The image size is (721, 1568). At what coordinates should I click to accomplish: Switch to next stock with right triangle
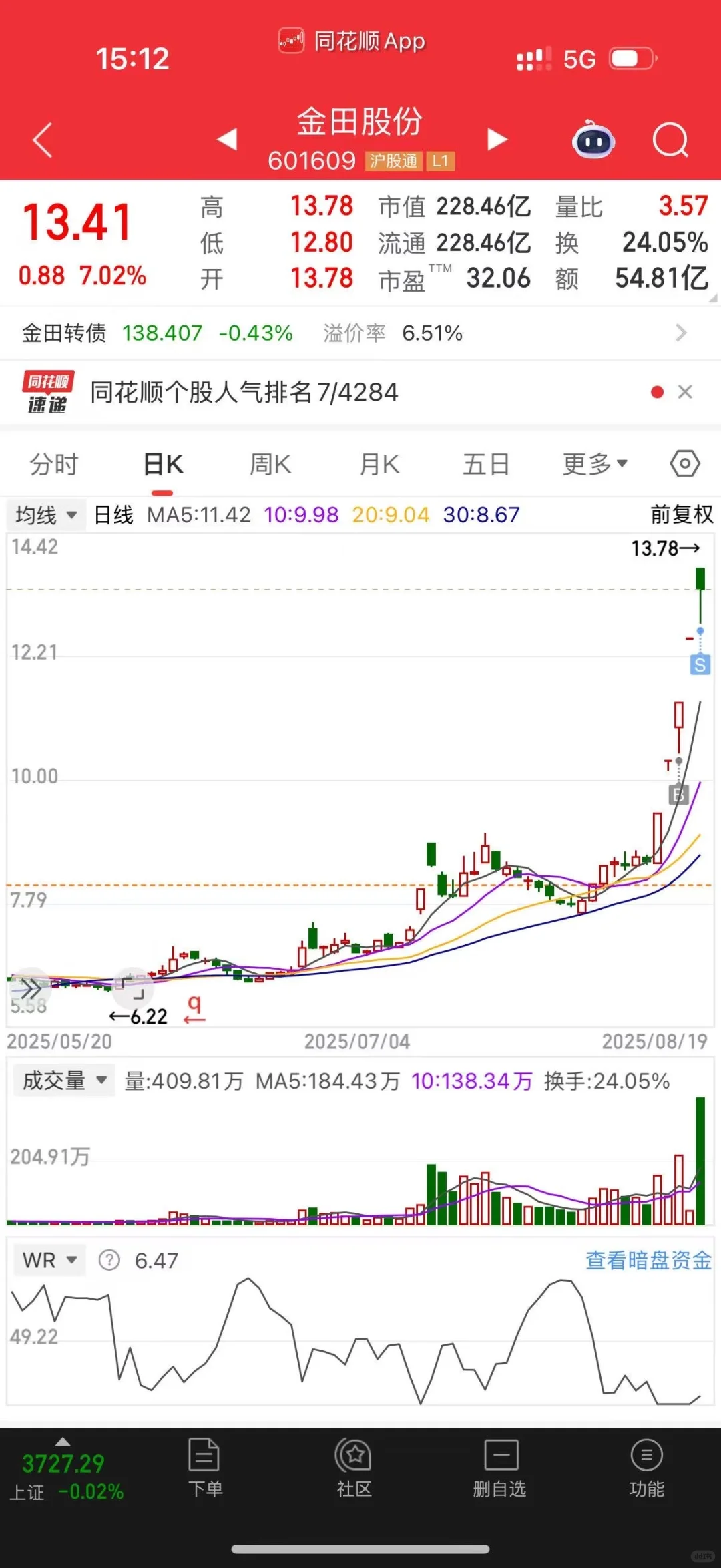pyautogui.click(x=497, y=139)
